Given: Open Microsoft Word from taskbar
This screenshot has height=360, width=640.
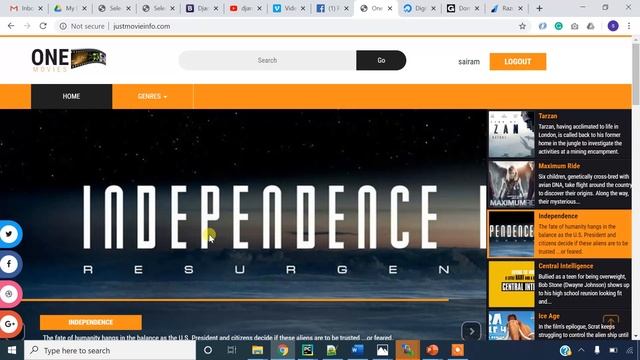Looking at the screenshot, I should [x=357, y=350].
